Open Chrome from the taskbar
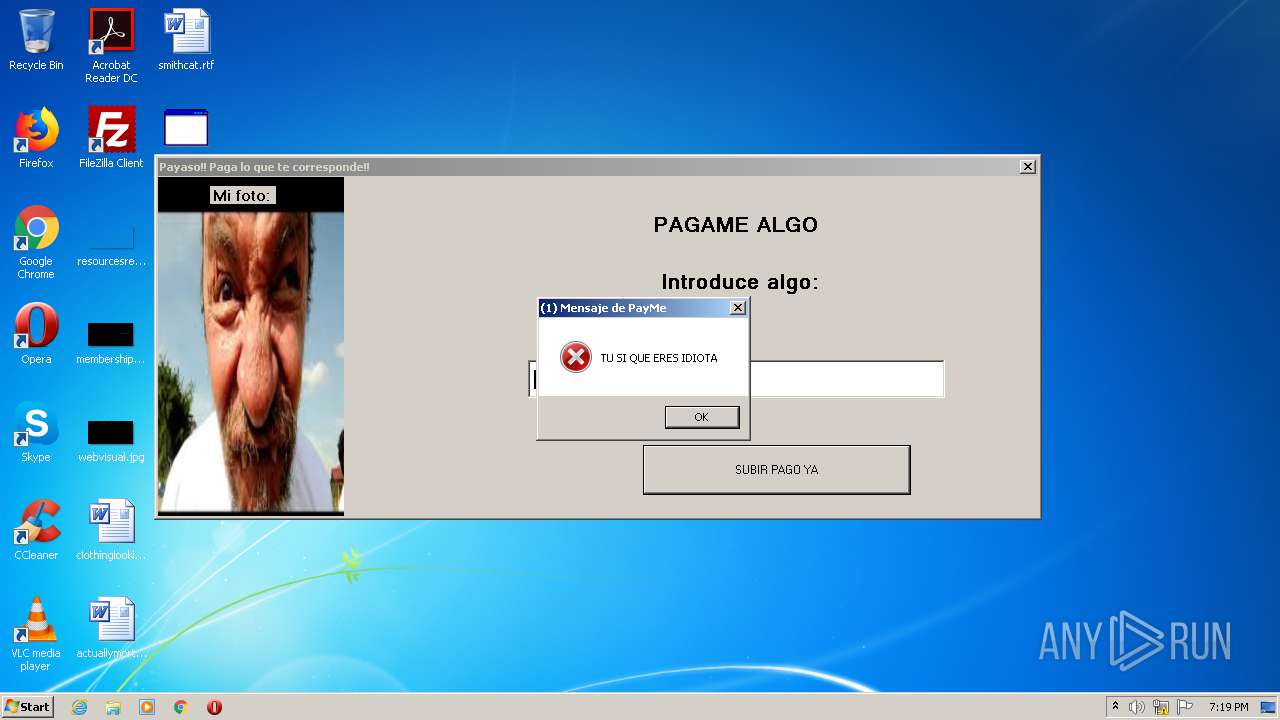 pyautogui.click(x=181, y=707)
